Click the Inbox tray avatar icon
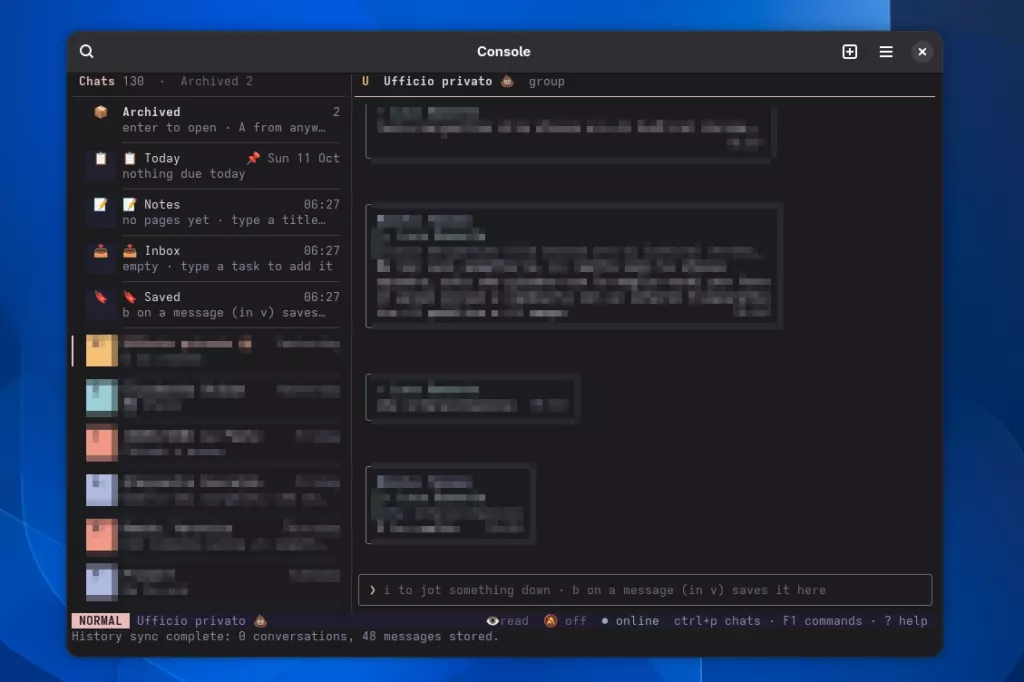 pos(101,251)
